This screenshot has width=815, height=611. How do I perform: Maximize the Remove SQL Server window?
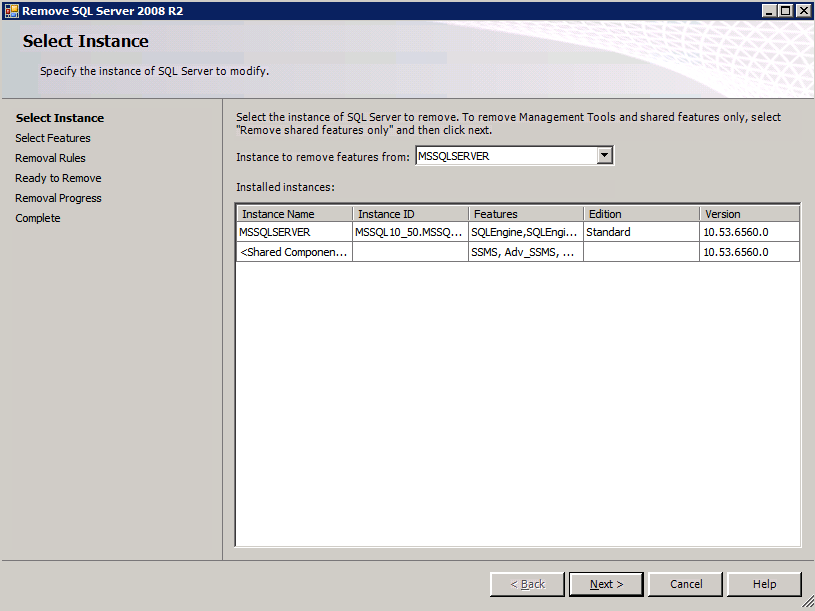point(786,10)
